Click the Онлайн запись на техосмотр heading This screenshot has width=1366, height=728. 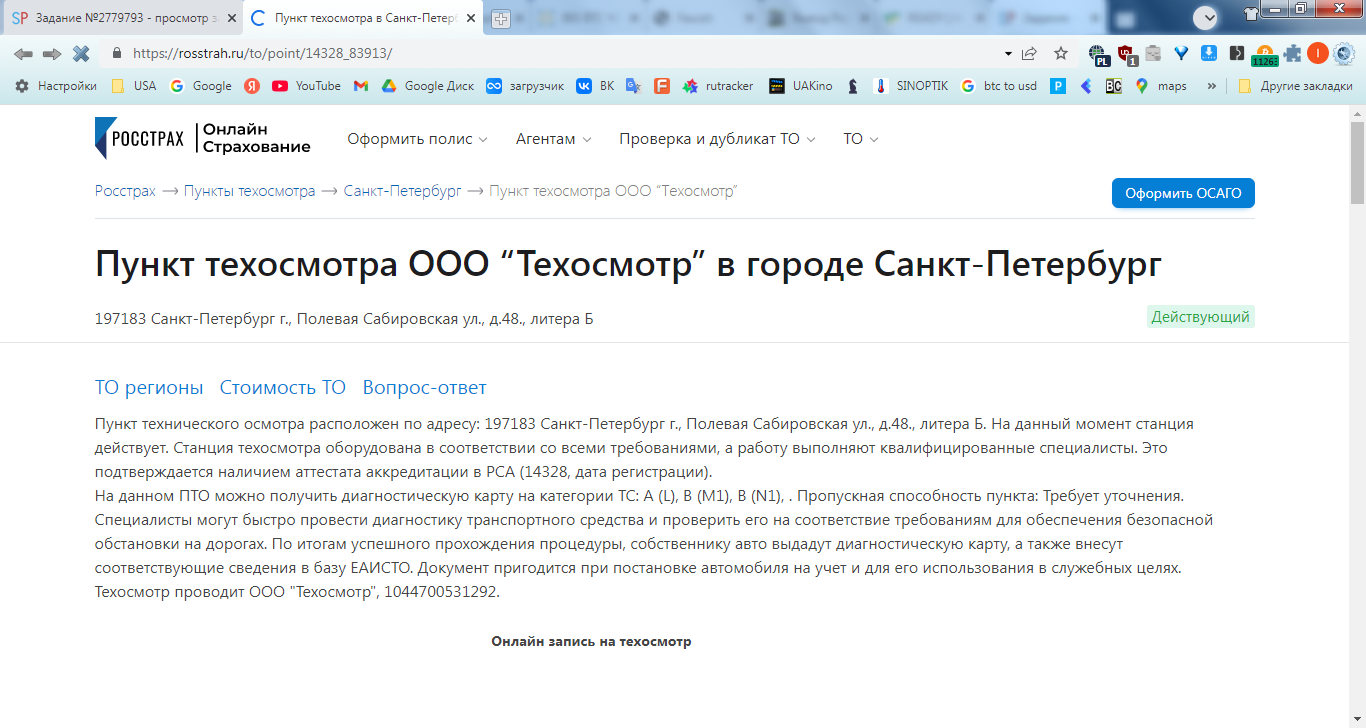pyautogui.click(x=591, y=641)
